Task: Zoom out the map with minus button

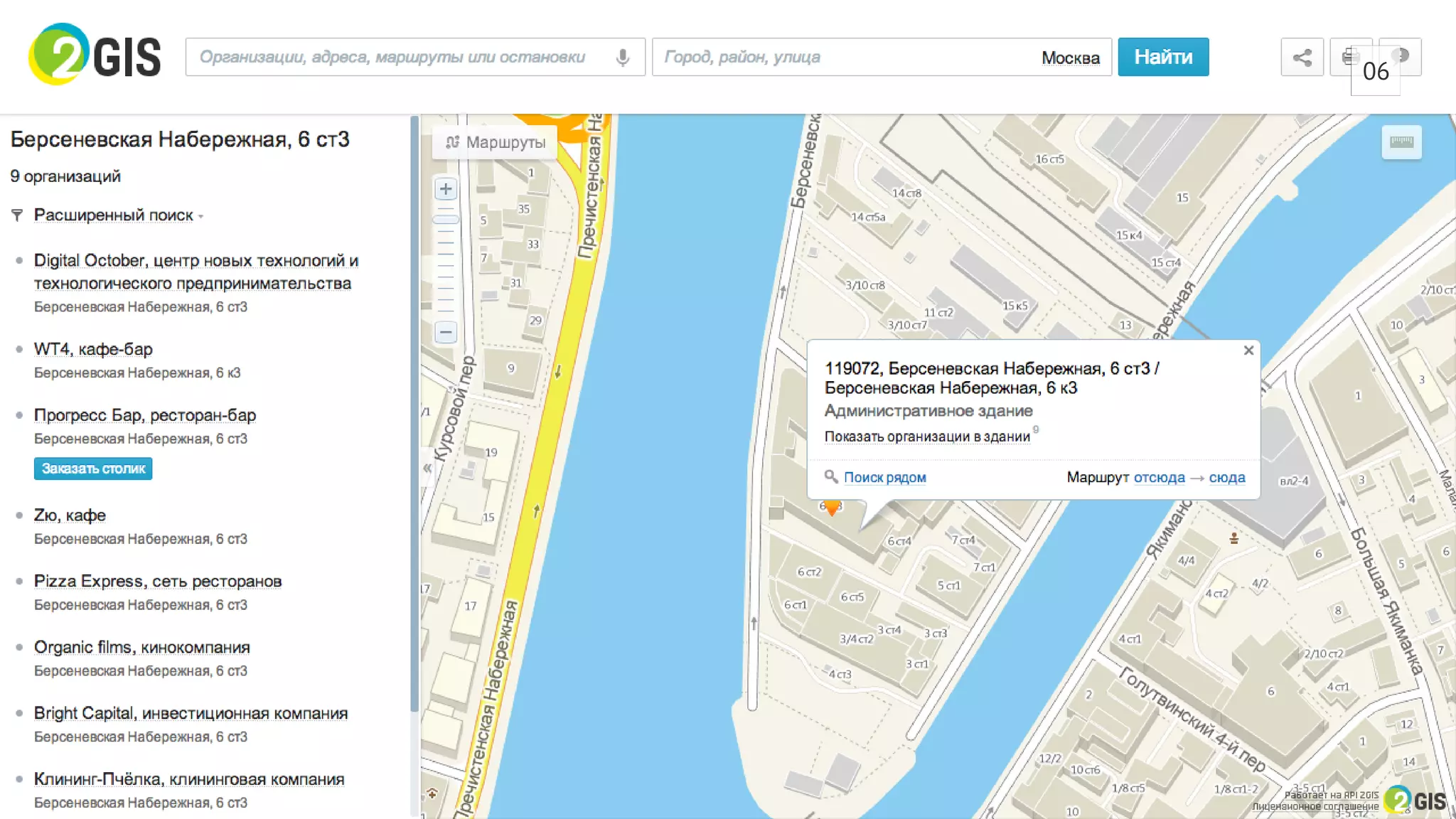Action: (x=446, y=332)
